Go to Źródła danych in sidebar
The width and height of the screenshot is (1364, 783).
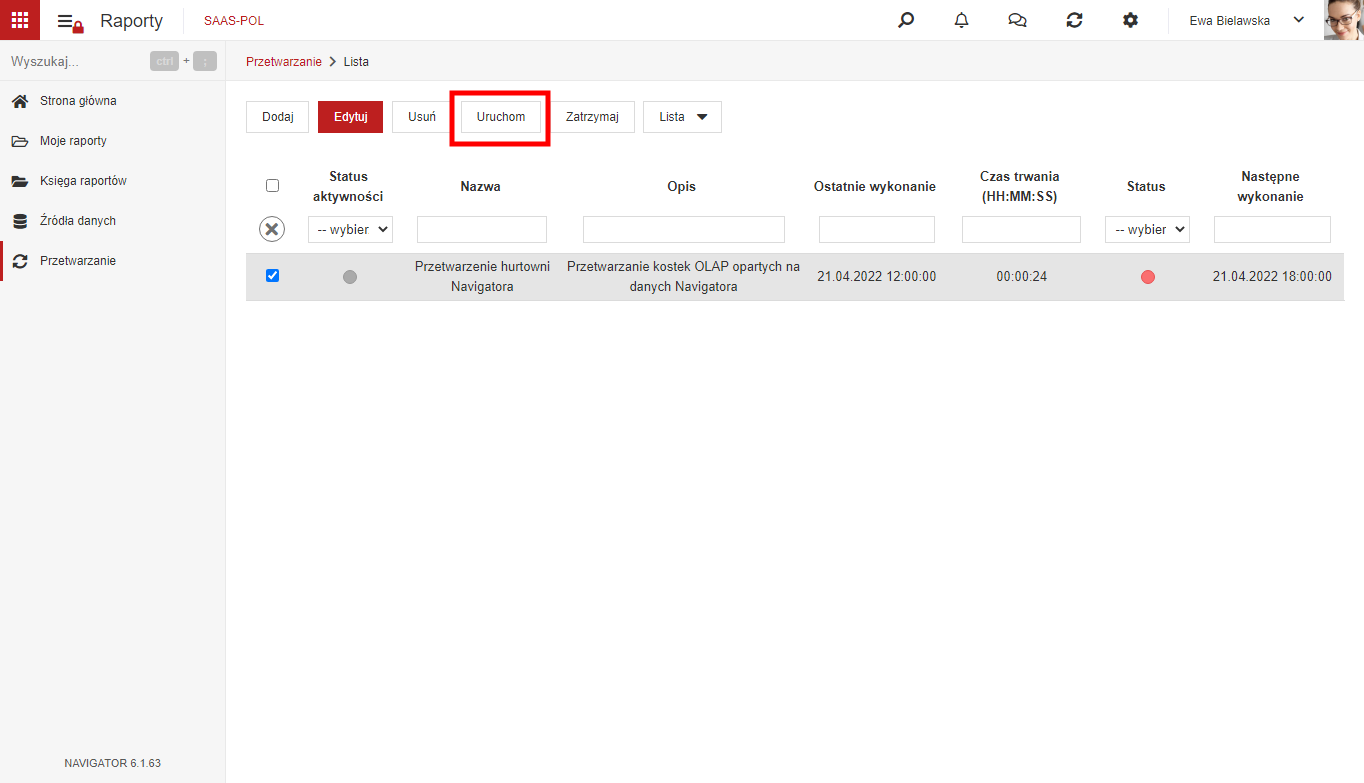pos(78,221)
